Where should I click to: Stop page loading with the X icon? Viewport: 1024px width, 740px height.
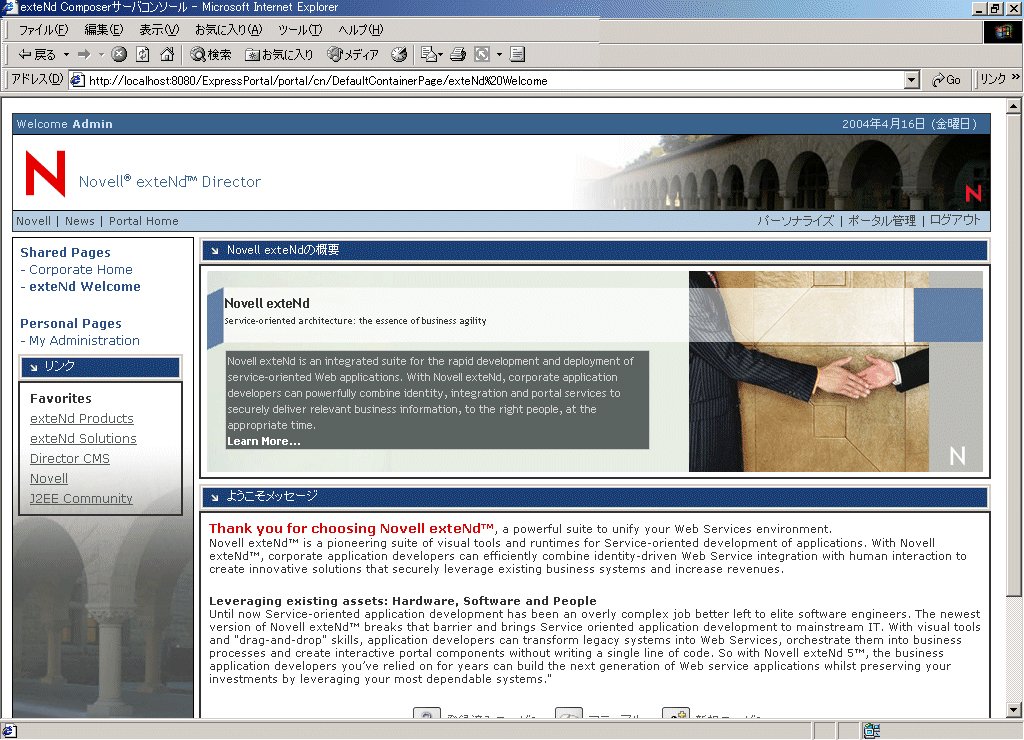coord(119,55)
